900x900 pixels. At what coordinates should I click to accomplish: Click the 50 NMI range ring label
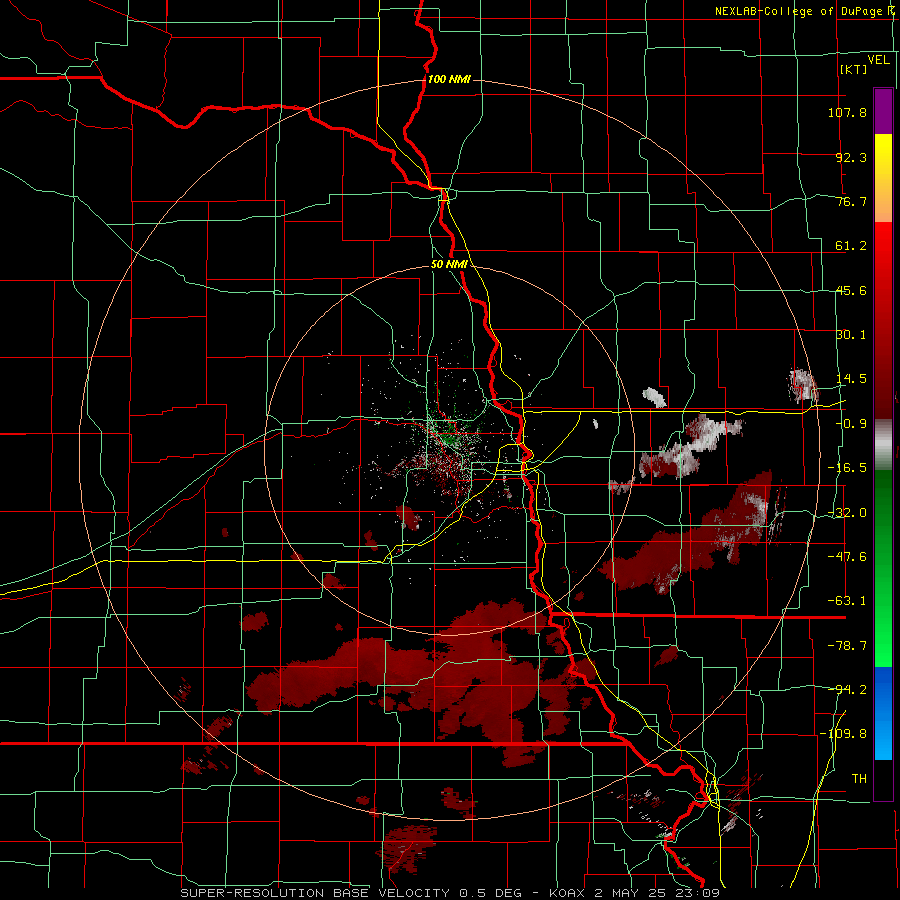[x=449, y=265]
